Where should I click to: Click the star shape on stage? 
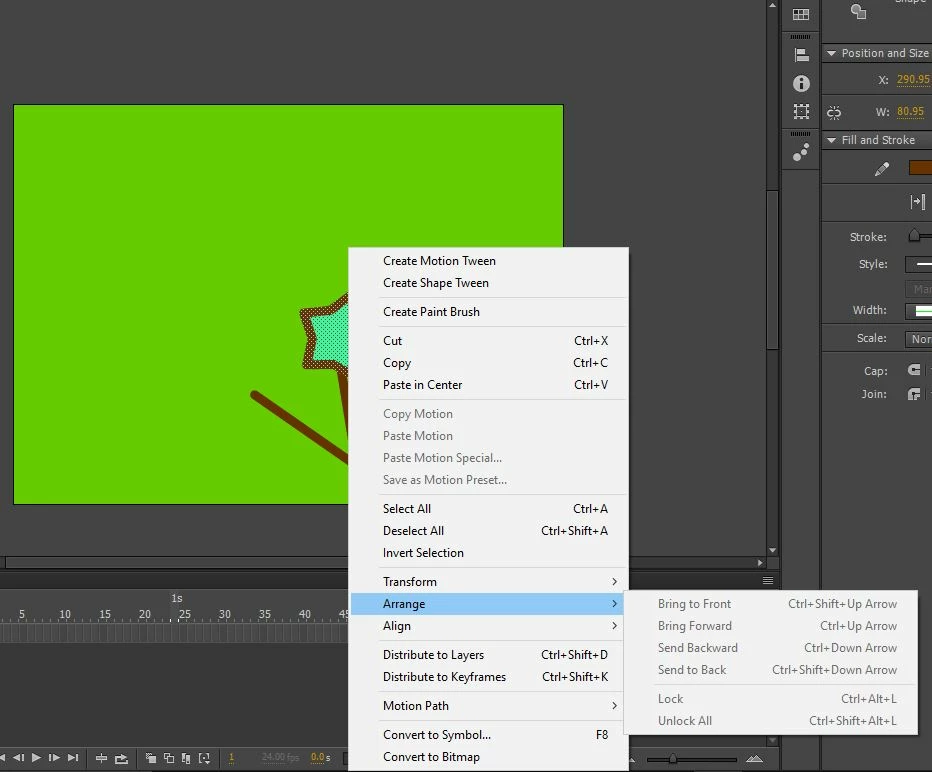pos(326,336)
